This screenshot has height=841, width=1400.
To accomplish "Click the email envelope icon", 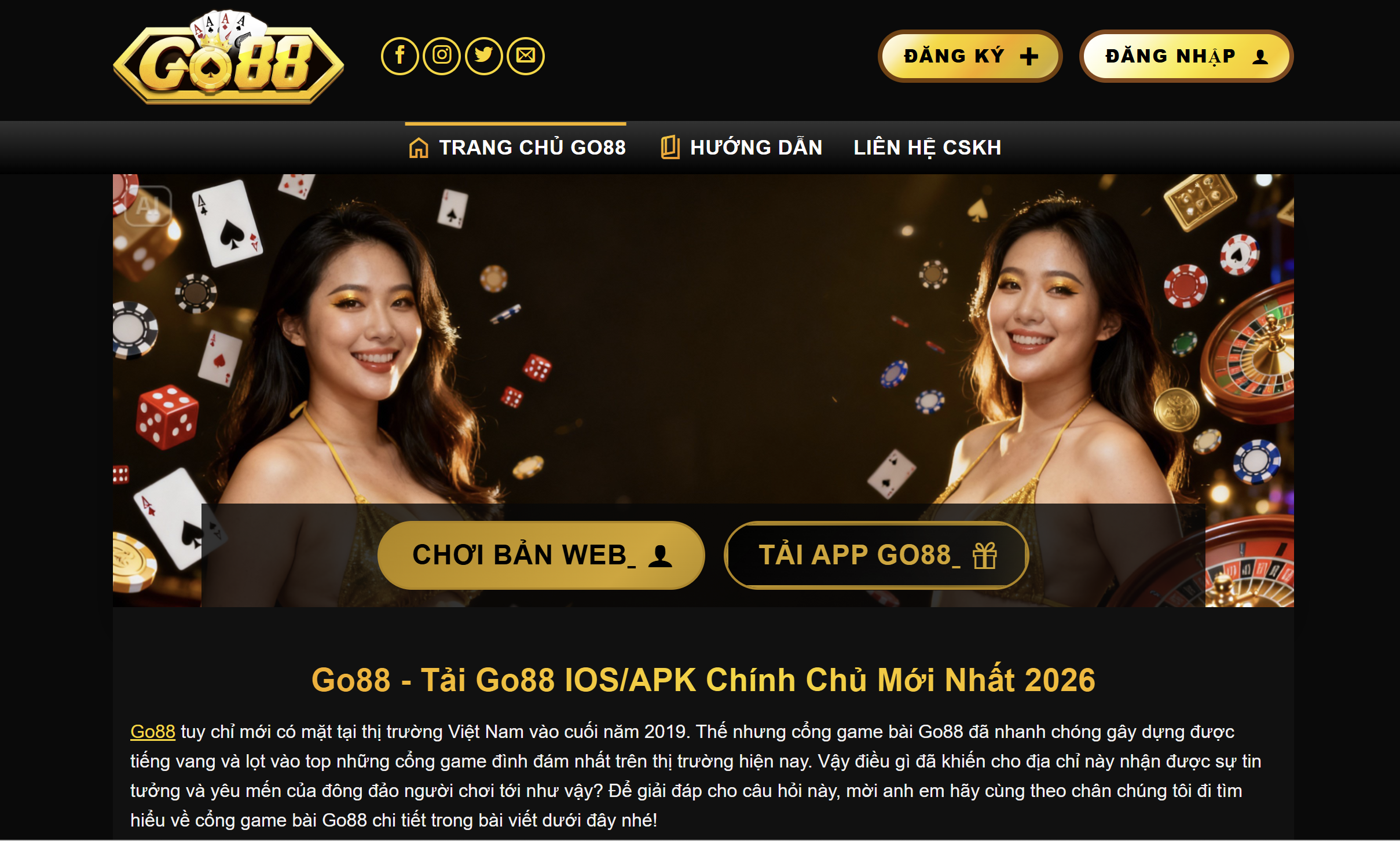I will [x=526, y=56].
